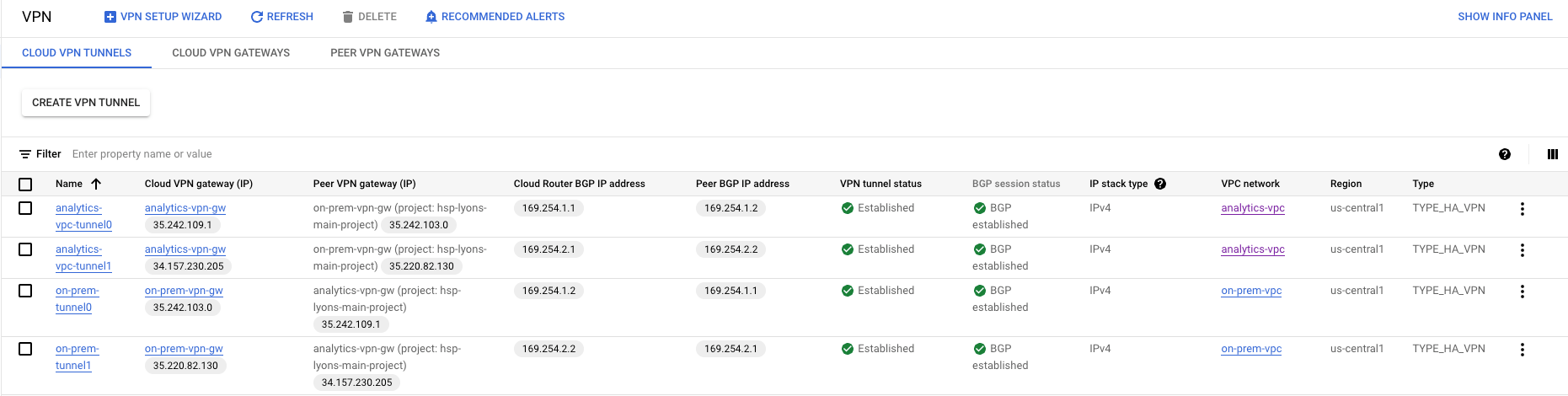Viewport: 1568px width, 396px height.
Task: Open the analytics-vpc-tunnel1 tunnel link
Action: coord(83,258)
